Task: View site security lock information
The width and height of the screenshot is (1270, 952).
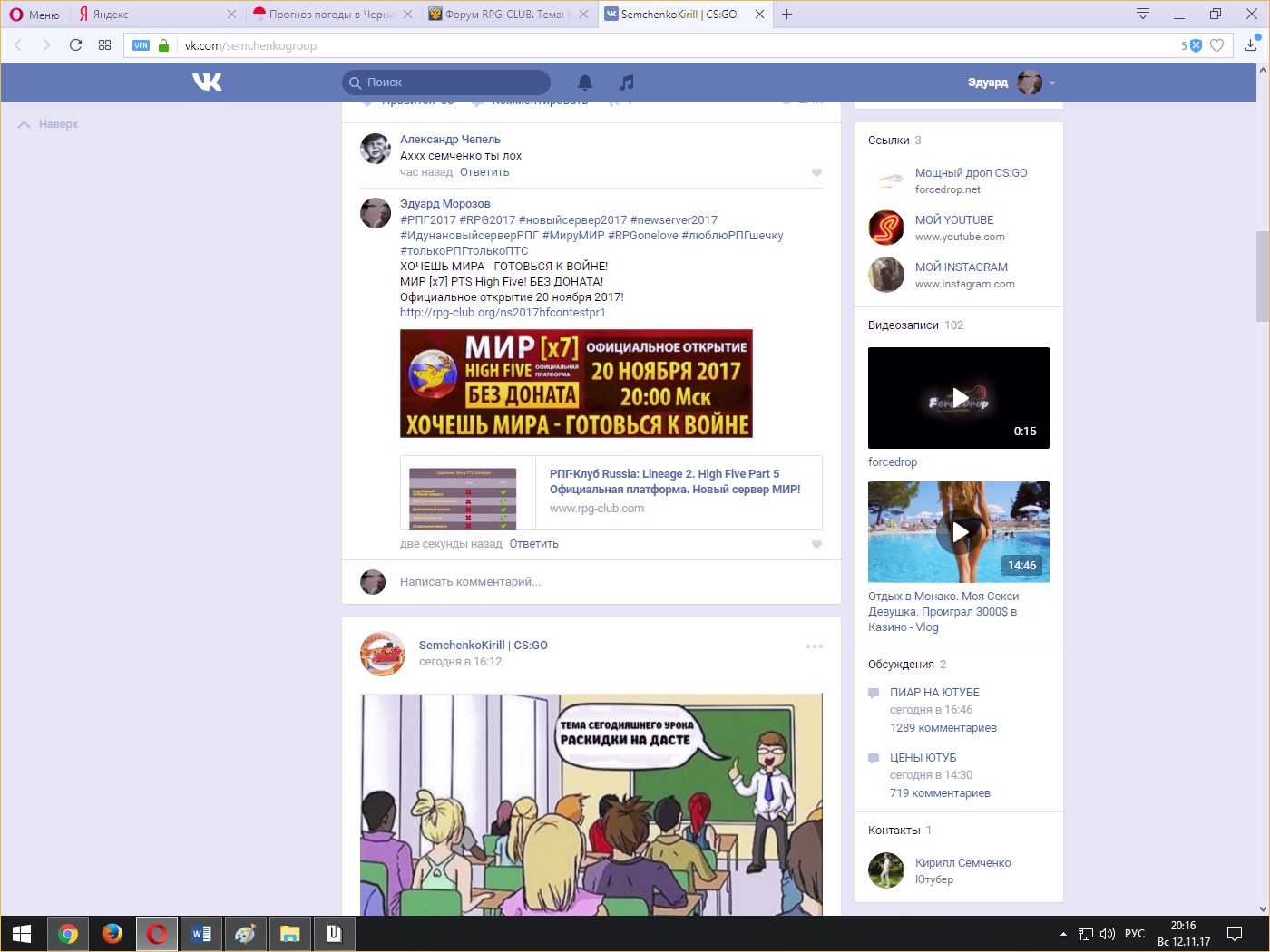Action: [163, 45]
